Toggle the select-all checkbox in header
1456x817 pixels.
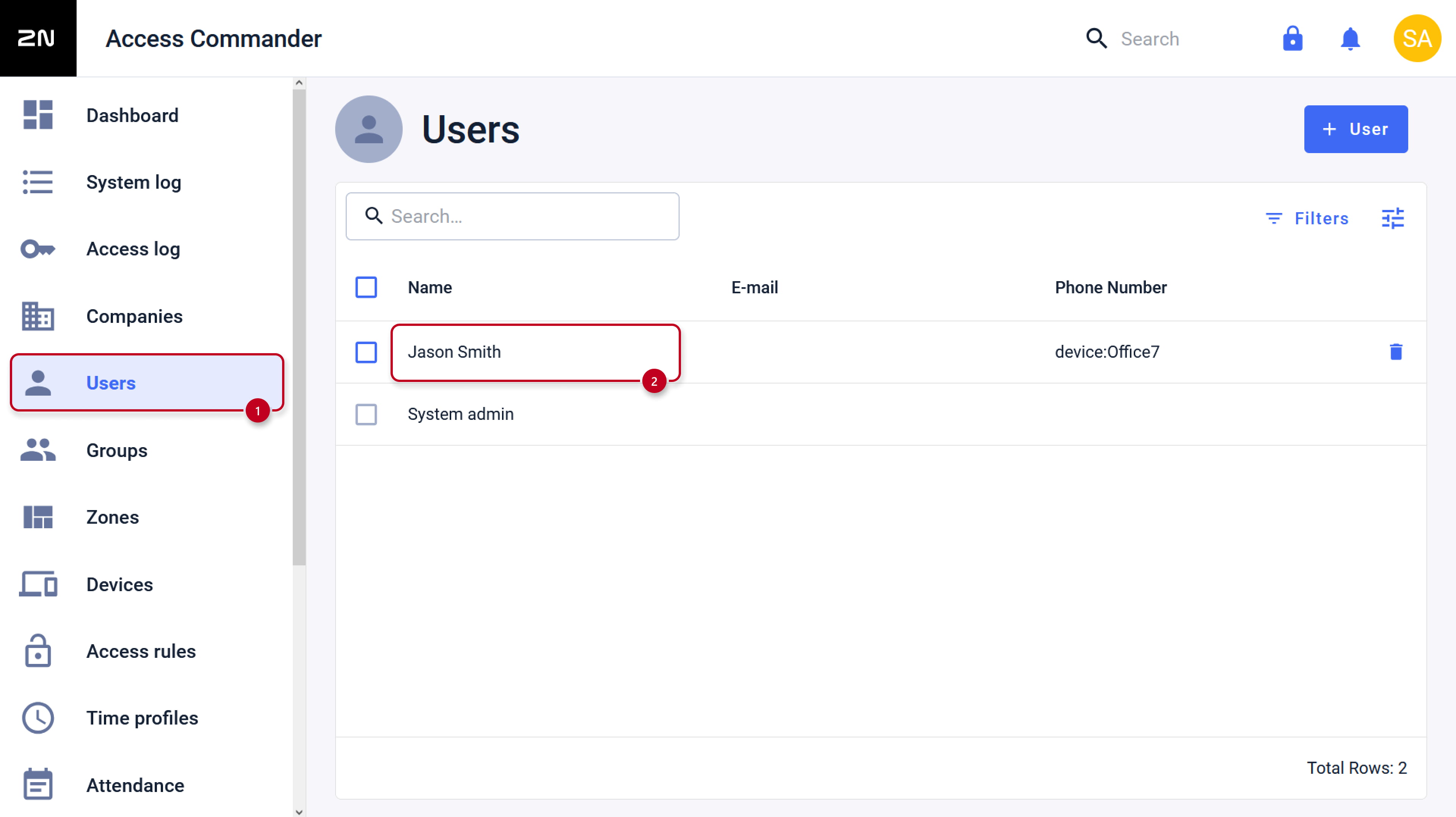point(366,287)
